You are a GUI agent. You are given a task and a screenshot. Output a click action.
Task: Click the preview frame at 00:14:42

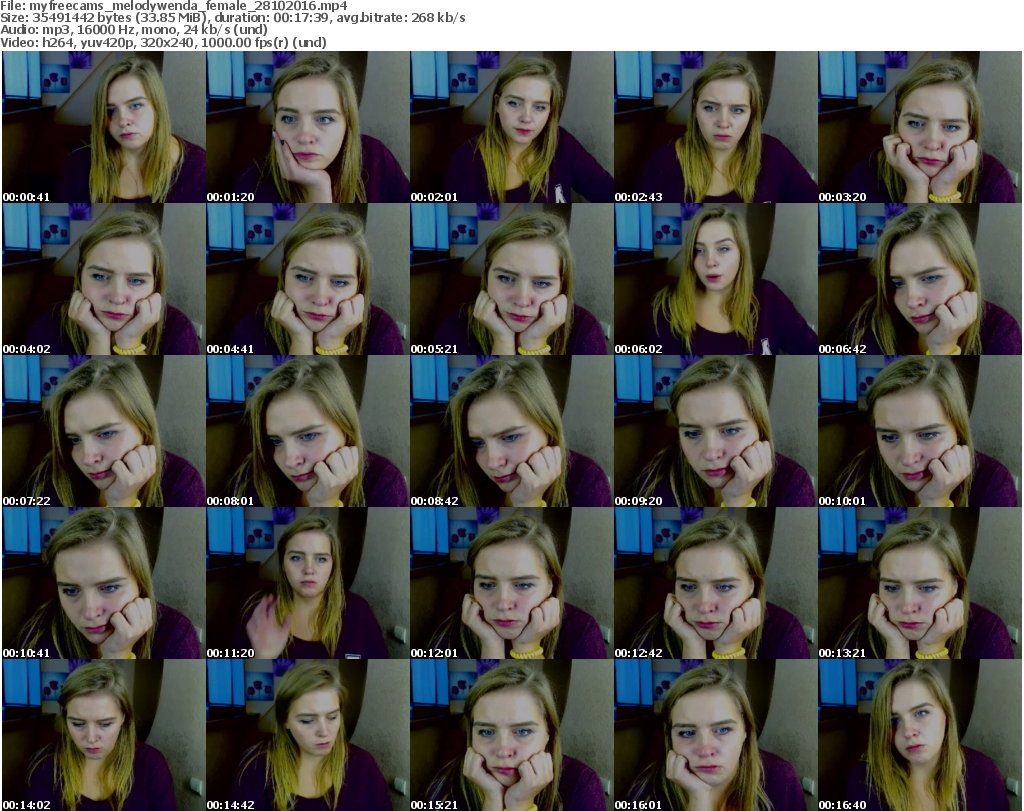tap(308, 735)
